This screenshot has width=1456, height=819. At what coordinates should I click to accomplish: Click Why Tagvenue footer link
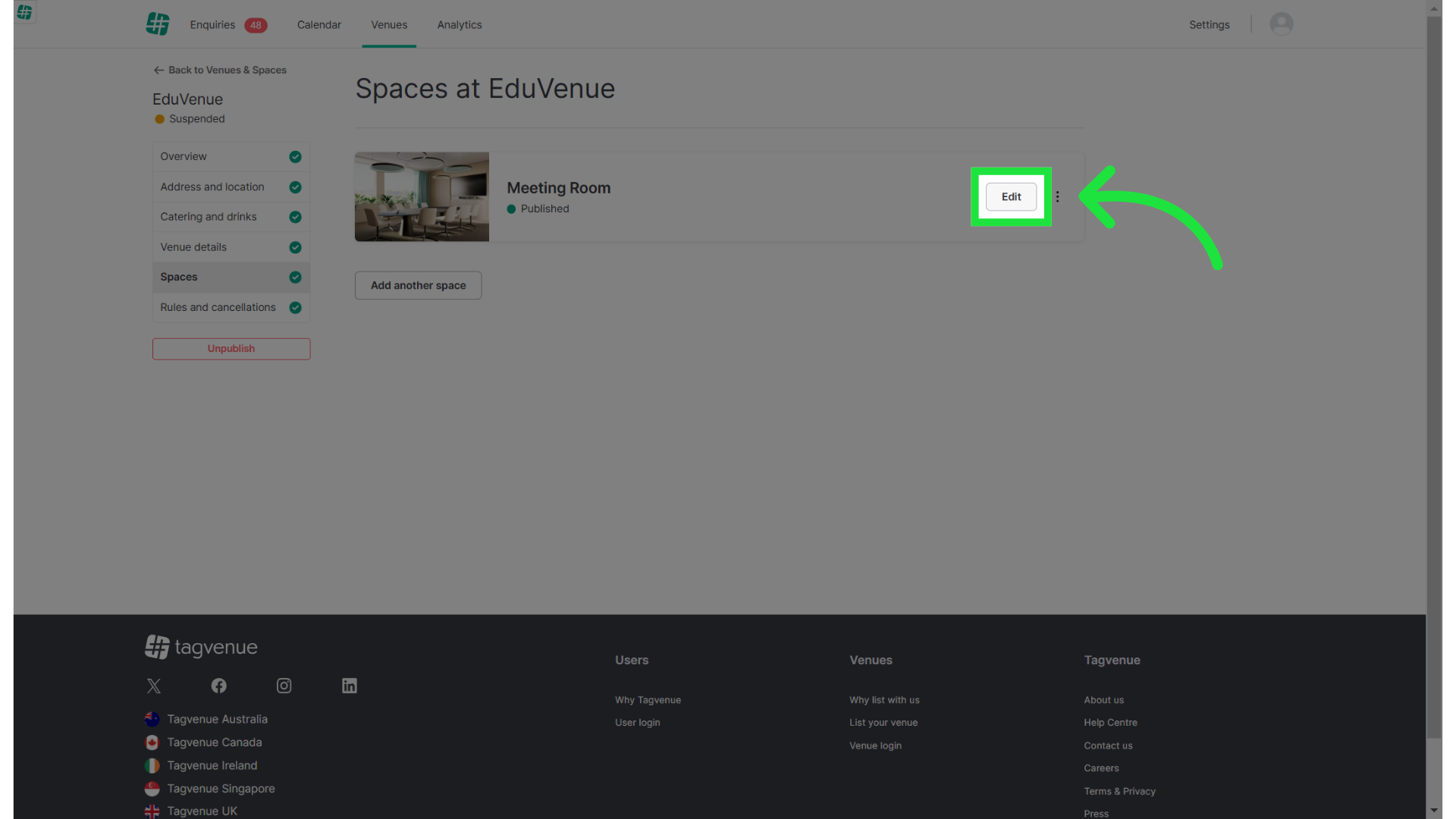pos(648,700)
